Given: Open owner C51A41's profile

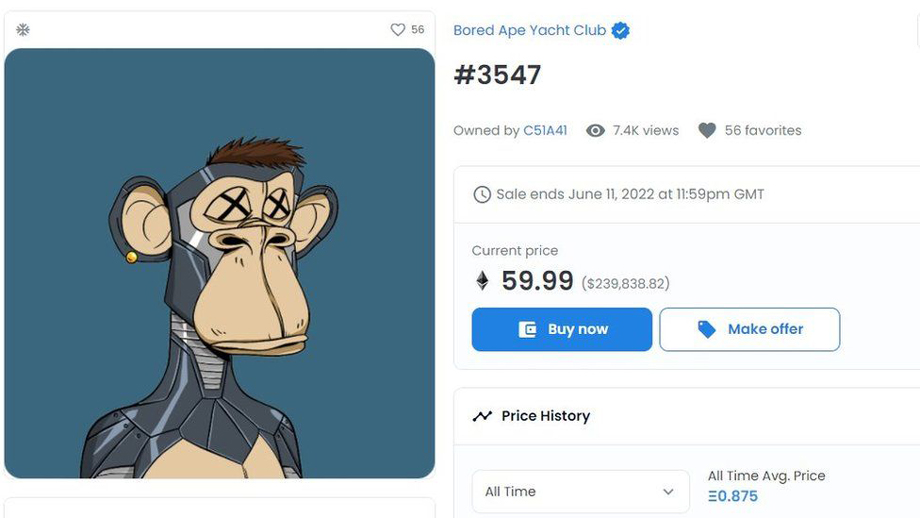Looking at the screenshot, I should click(545, 130).
